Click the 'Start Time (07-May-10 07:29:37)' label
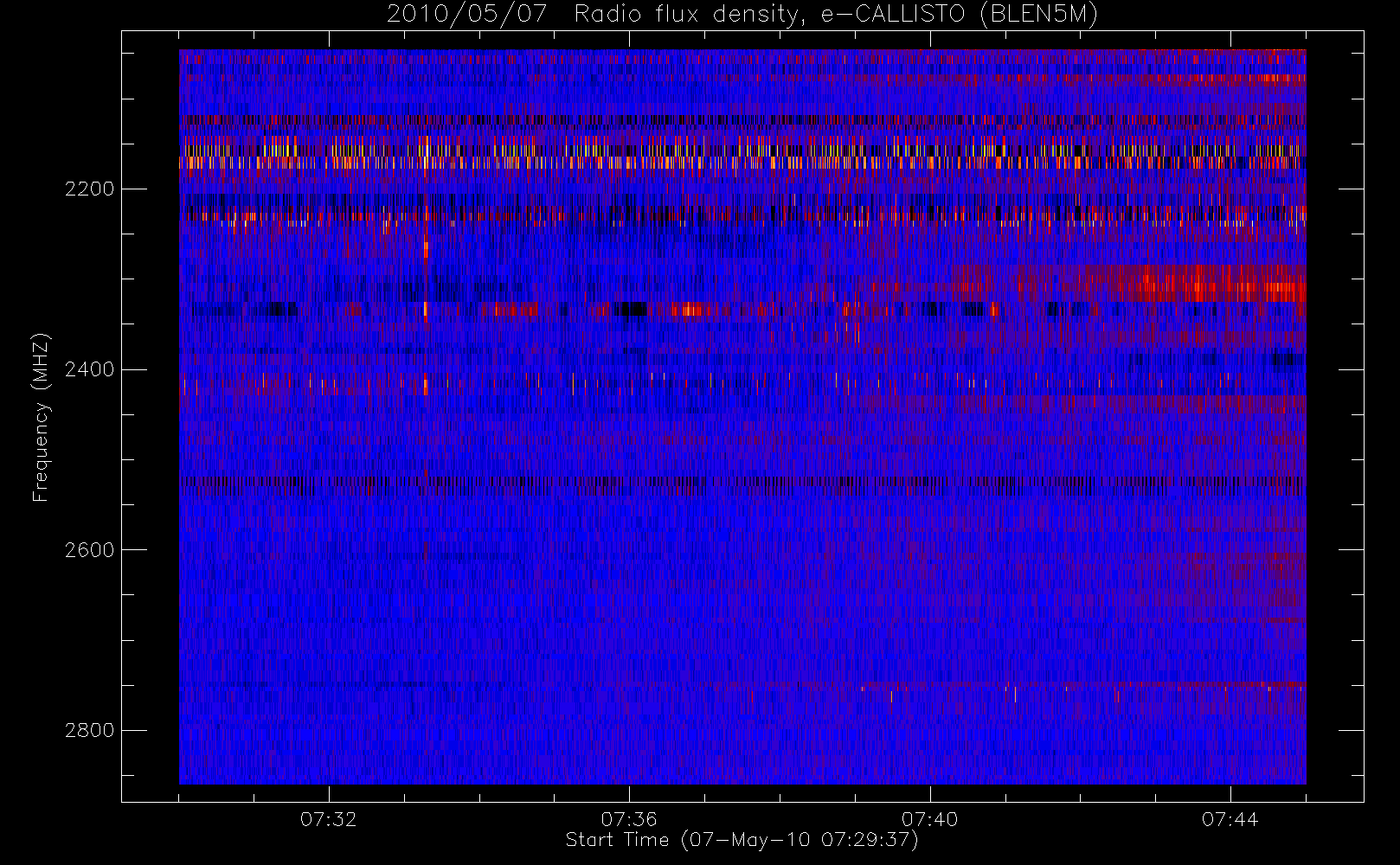This screenshot has width=1400, height=865. coord(742,840)
